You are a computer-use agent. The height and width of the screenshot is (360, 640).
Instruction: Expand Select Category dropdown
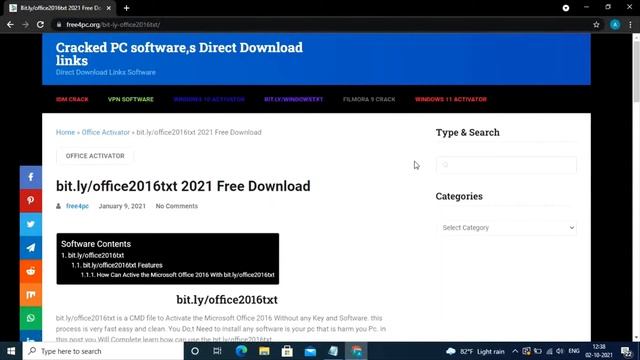click(x=506, y=228)
